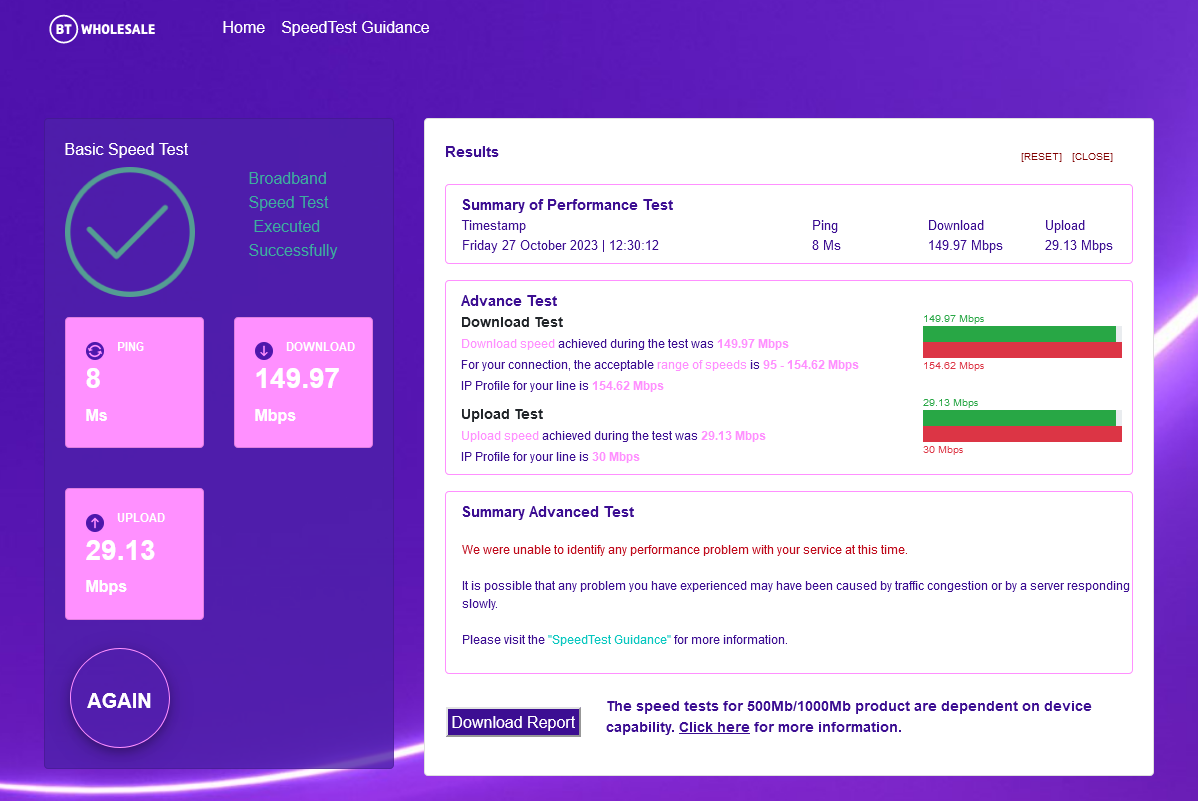This screenshot has height=801, width=1198.
Task: Click the "range of speeds" pink text
Action: (x=701, y=365)
